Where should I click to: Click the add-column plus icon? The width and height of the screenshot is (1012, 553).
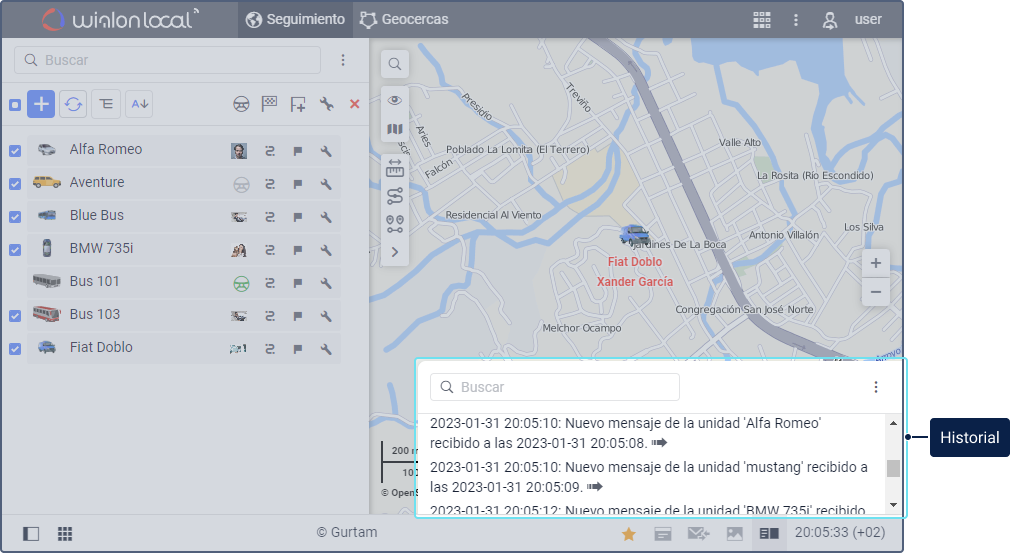point(298,104)
